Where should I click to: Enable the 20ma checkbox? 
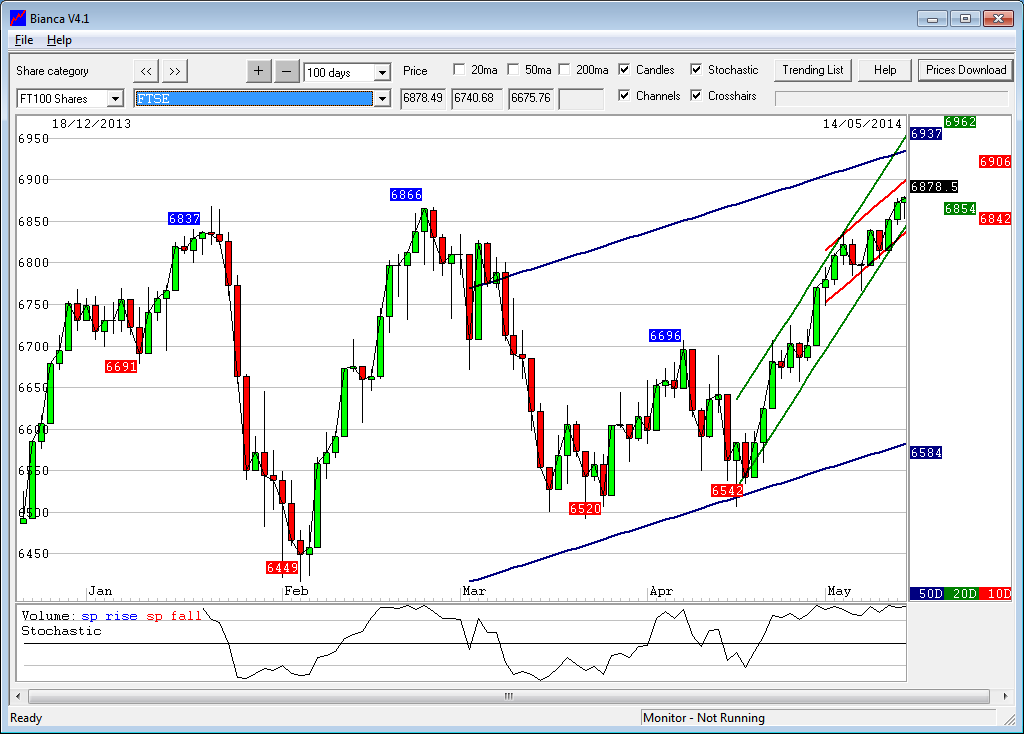click(x=459, y=70)
